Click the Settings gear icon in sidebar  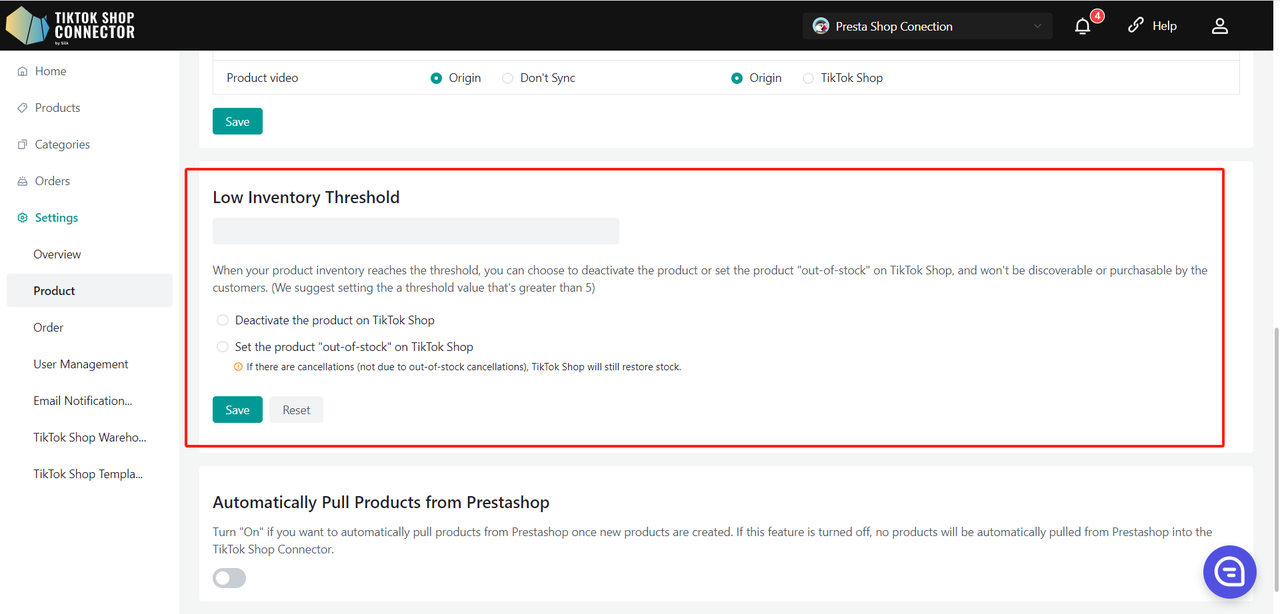22,218
